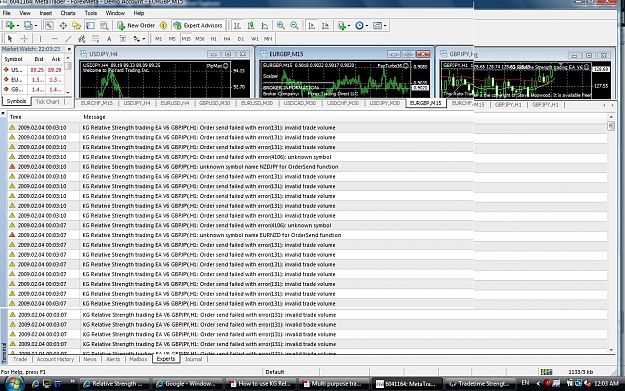Toggle the Terminal window icon
Viewport: 625px width, 391px height.
coord(90,26)
